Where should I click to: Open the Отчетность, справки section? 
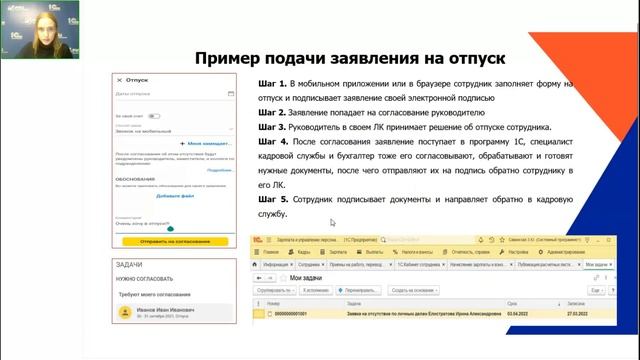[x=466, y=252]
